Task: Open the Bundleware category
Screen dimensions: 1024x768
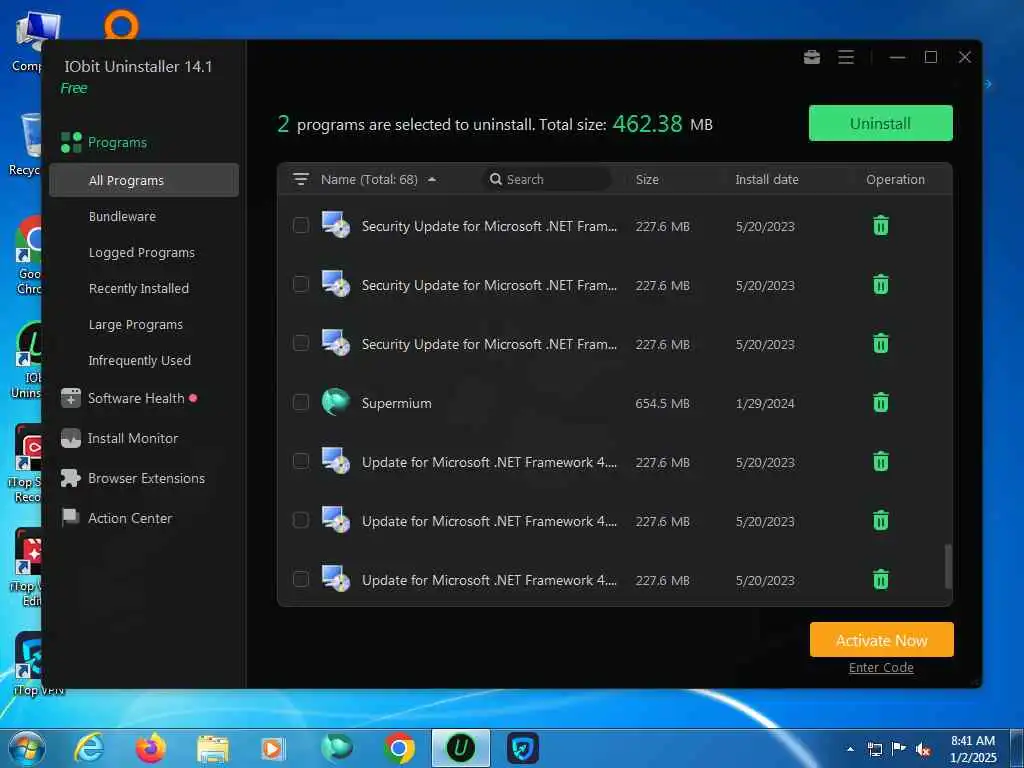Action: click(x=122, y=216)
